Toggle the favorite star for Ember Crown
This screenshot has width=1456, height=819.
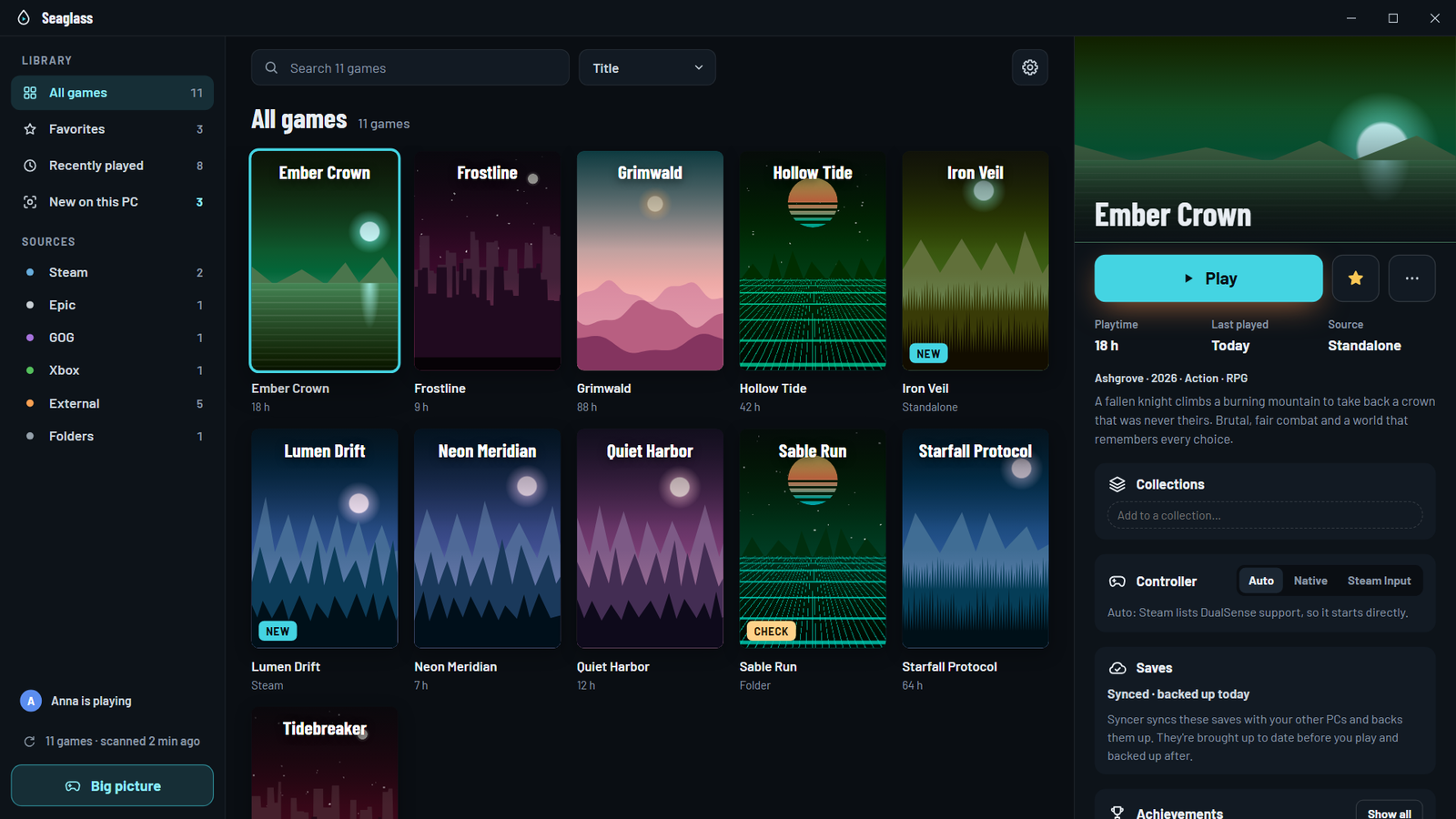point(1355,278)
